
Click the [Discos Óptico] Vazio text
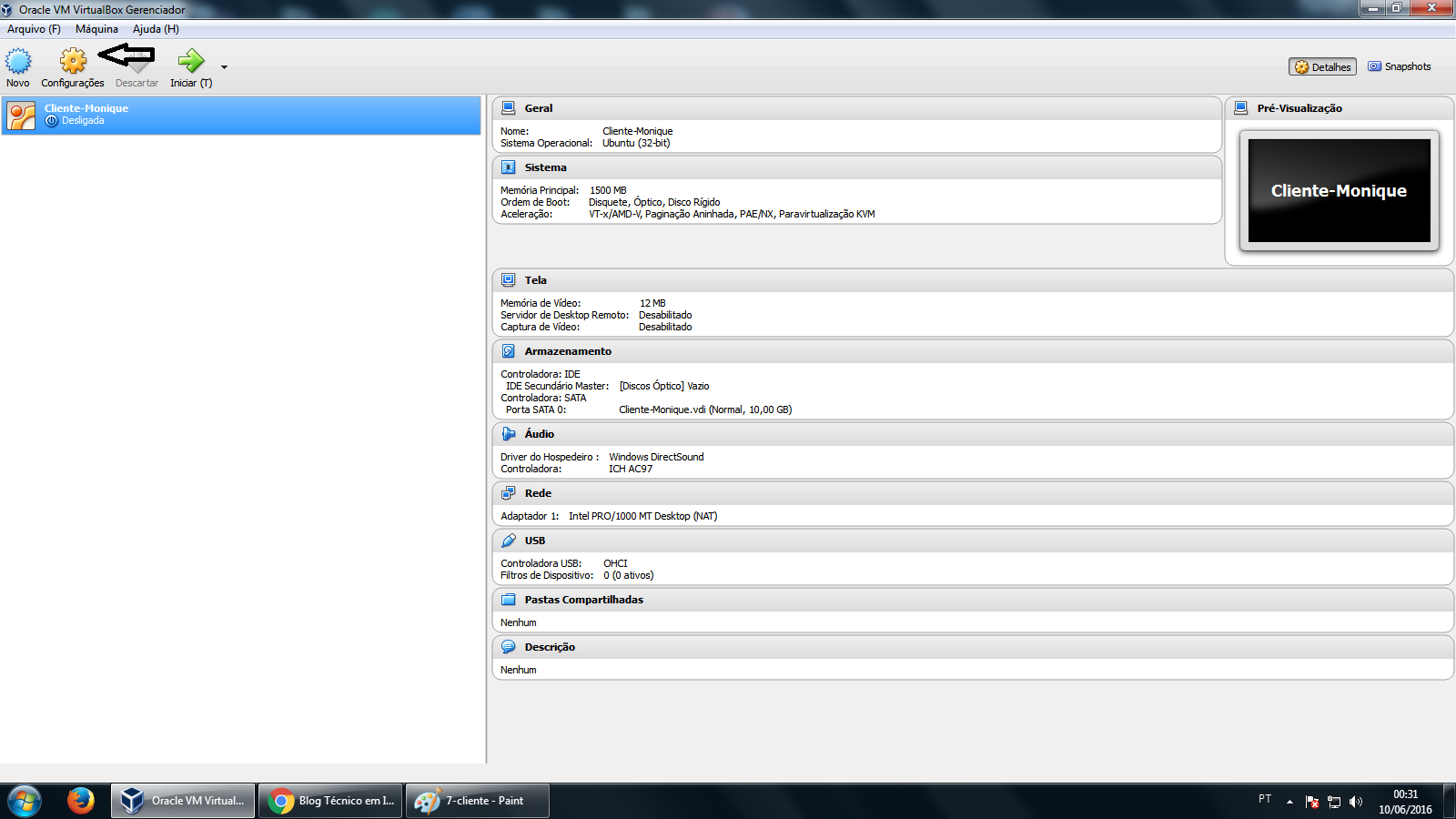(664, 386)
